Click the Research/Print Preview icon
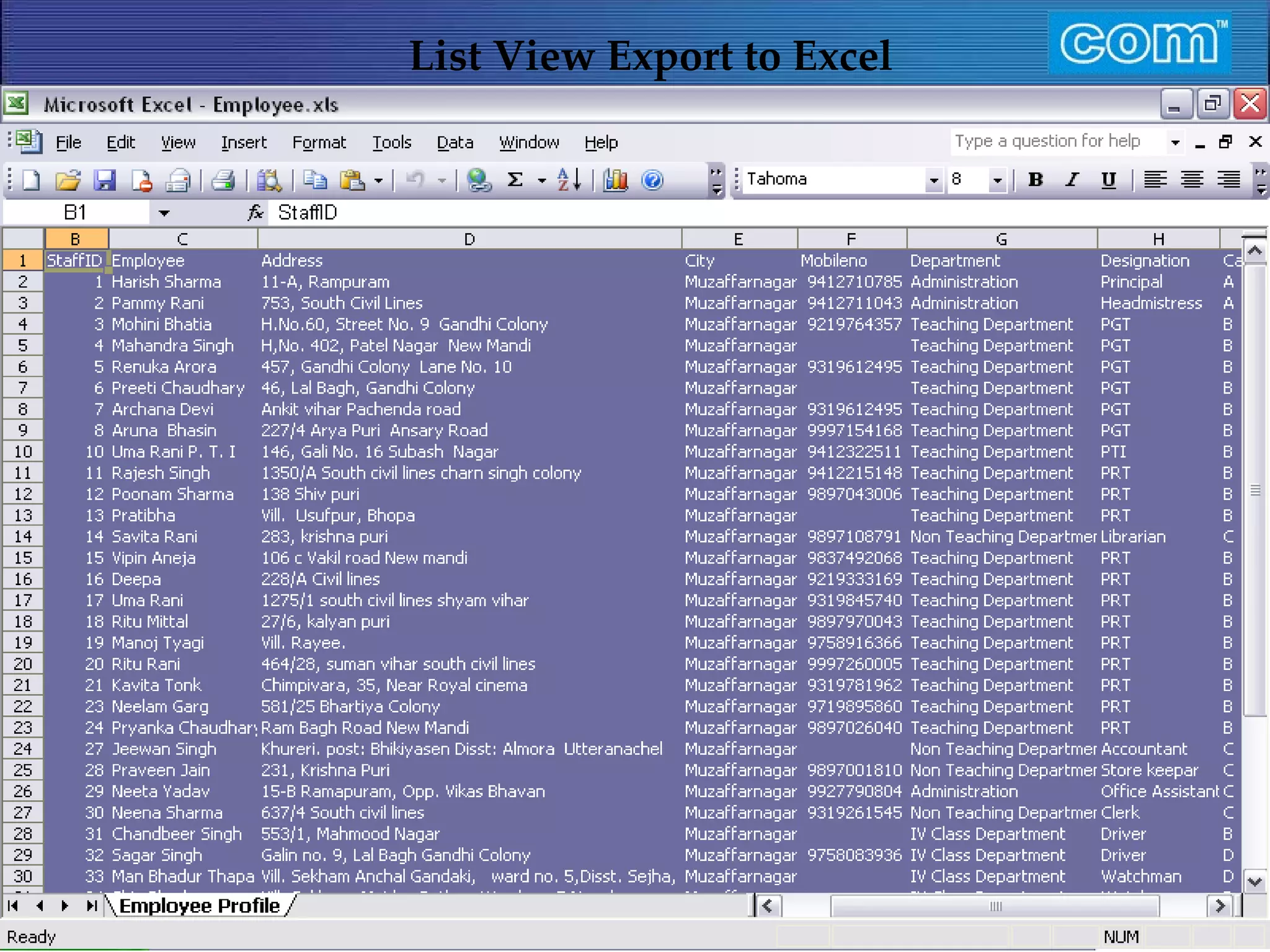The image size is (1270, 952). point(270,180)
